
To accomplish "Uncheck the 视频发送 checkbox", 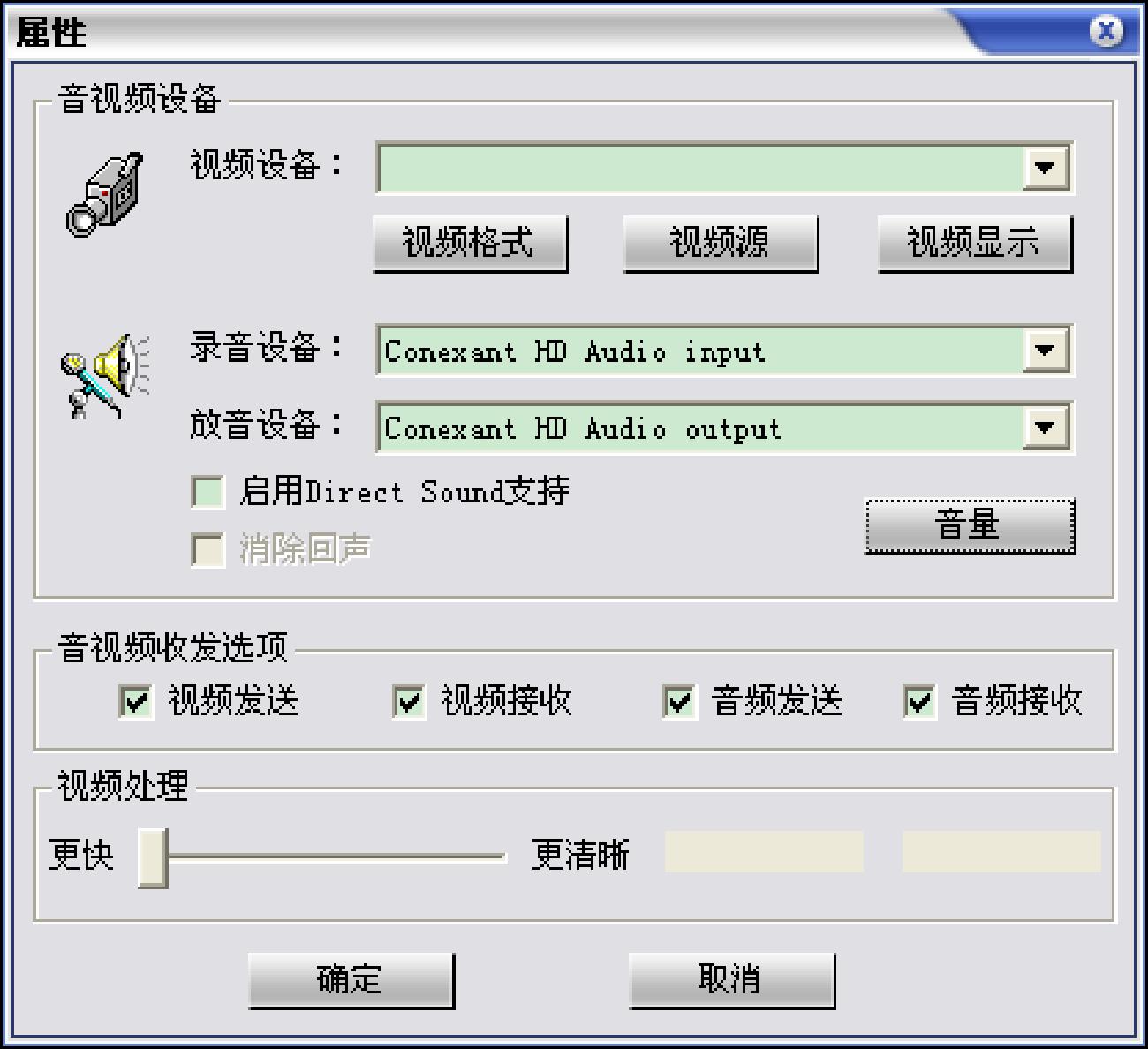I will [x=135, y=701].
